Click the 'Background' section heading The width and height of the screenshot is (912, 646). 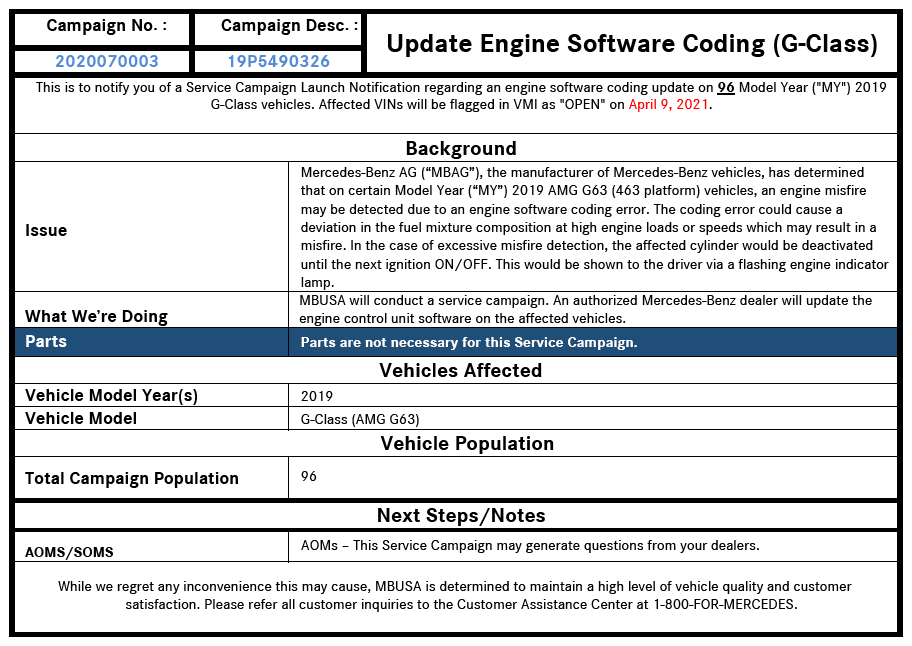[x=461, y=148]
